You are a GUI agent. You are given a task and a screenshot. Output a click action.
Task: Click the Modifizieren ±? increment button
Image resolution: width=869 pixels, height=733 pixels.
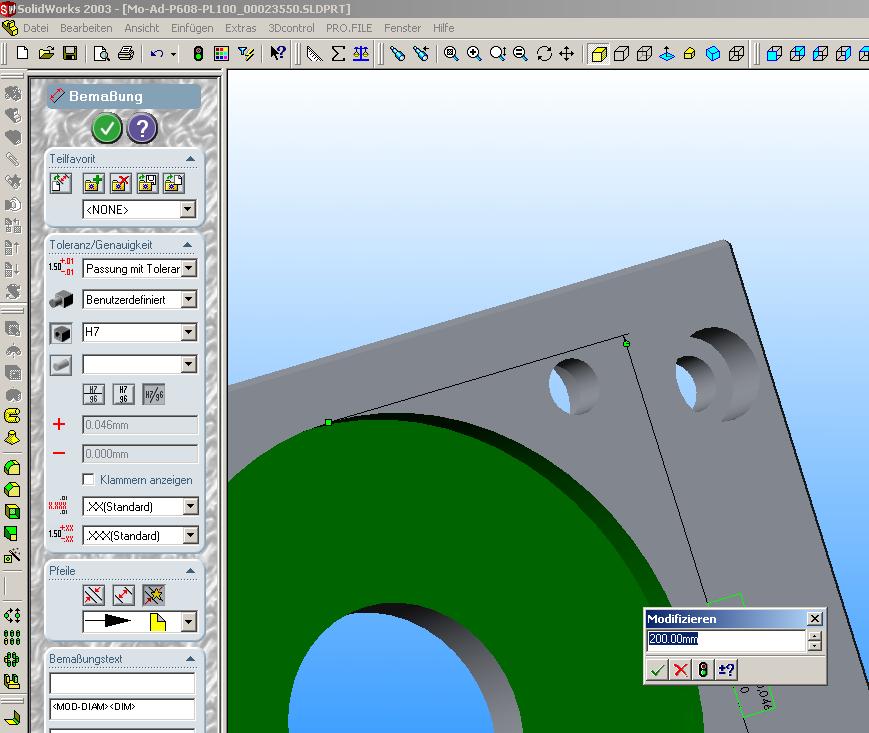point(726,670)
